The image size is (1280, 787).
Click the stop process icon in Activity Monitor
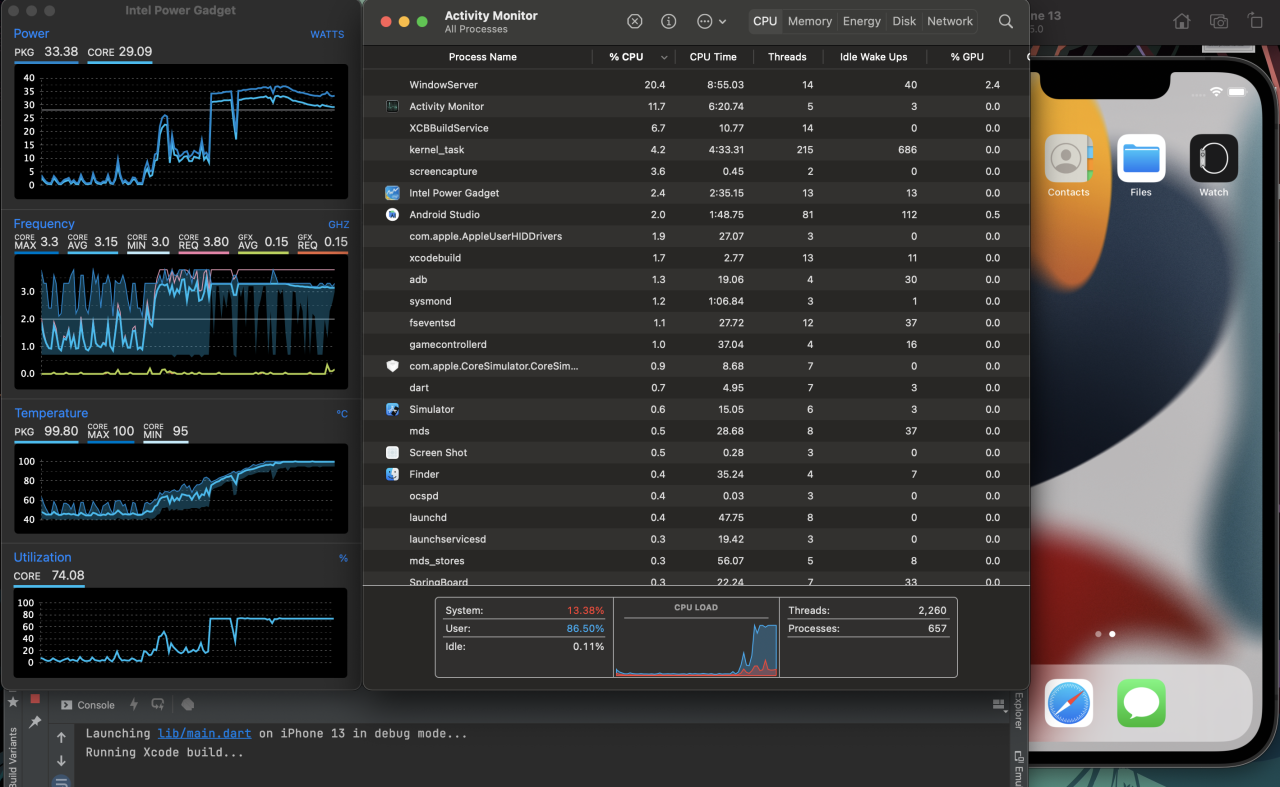click(635, 21)
